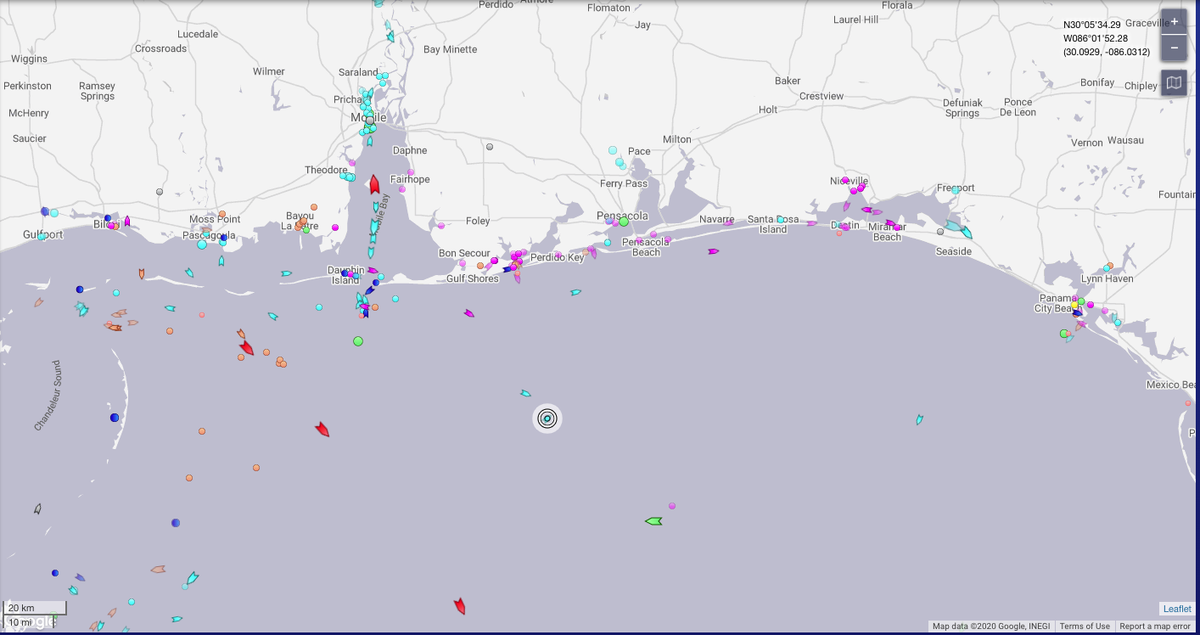Select the magenta vessel next to Biloxi
This screenshot has height=635, width=1200.
127,221
